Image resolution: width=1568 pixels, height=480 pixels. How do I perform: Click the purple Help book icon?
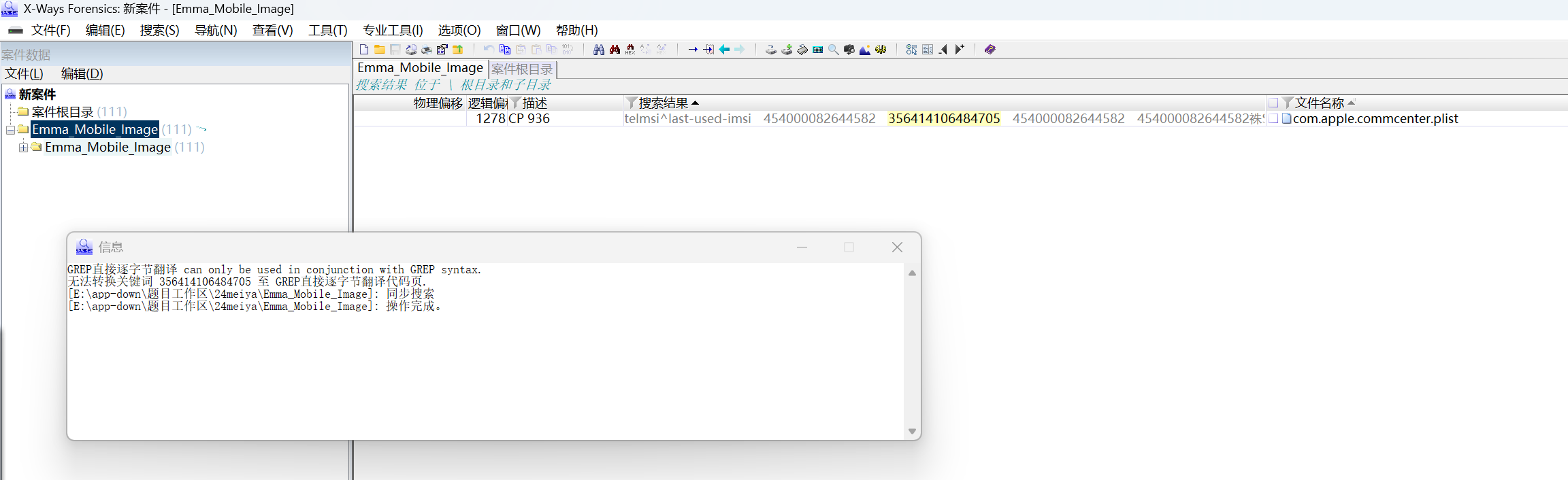pyautogui.click(x=990, y=50)
